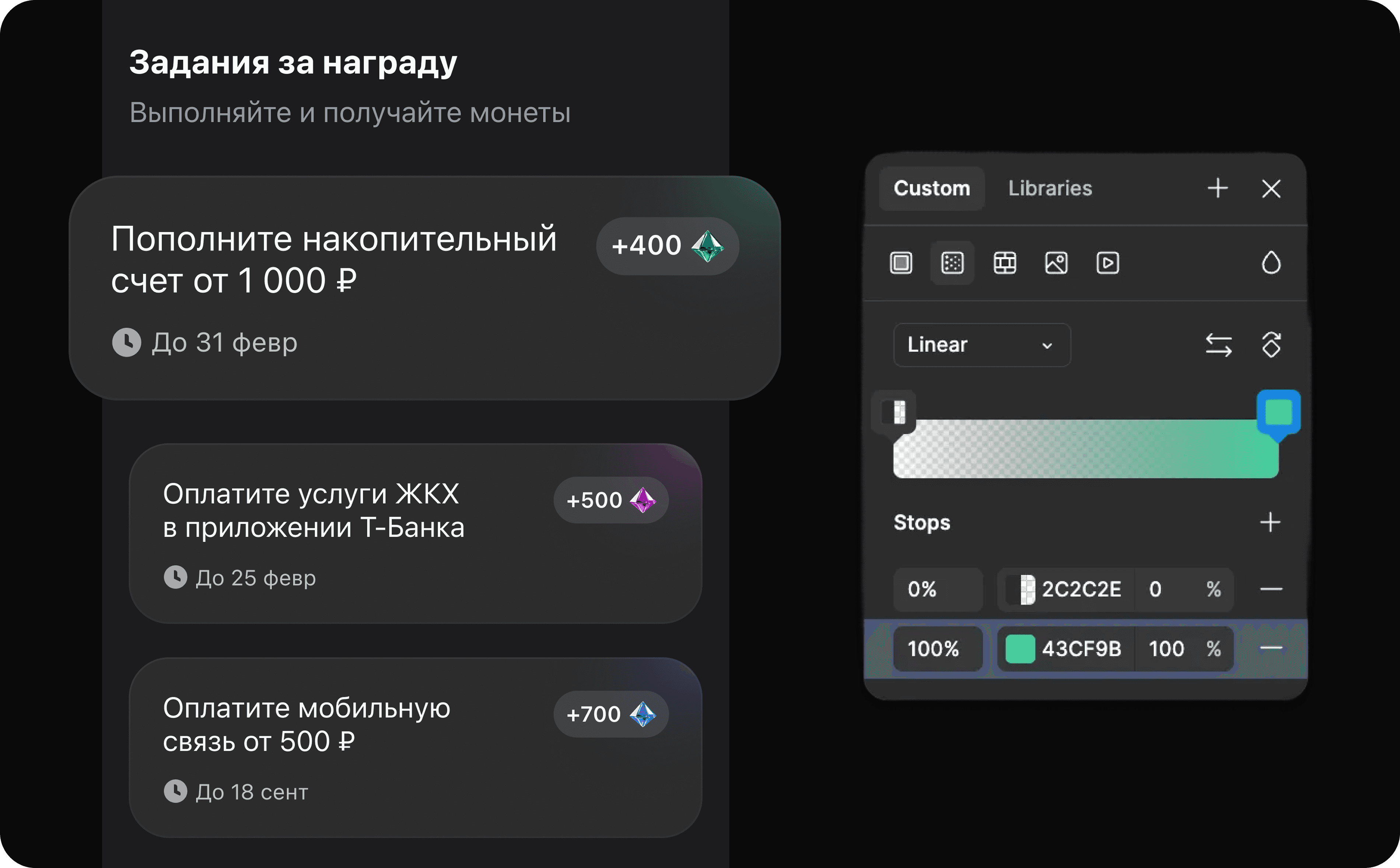Click the 43CF9B green color swatch

1020,649
